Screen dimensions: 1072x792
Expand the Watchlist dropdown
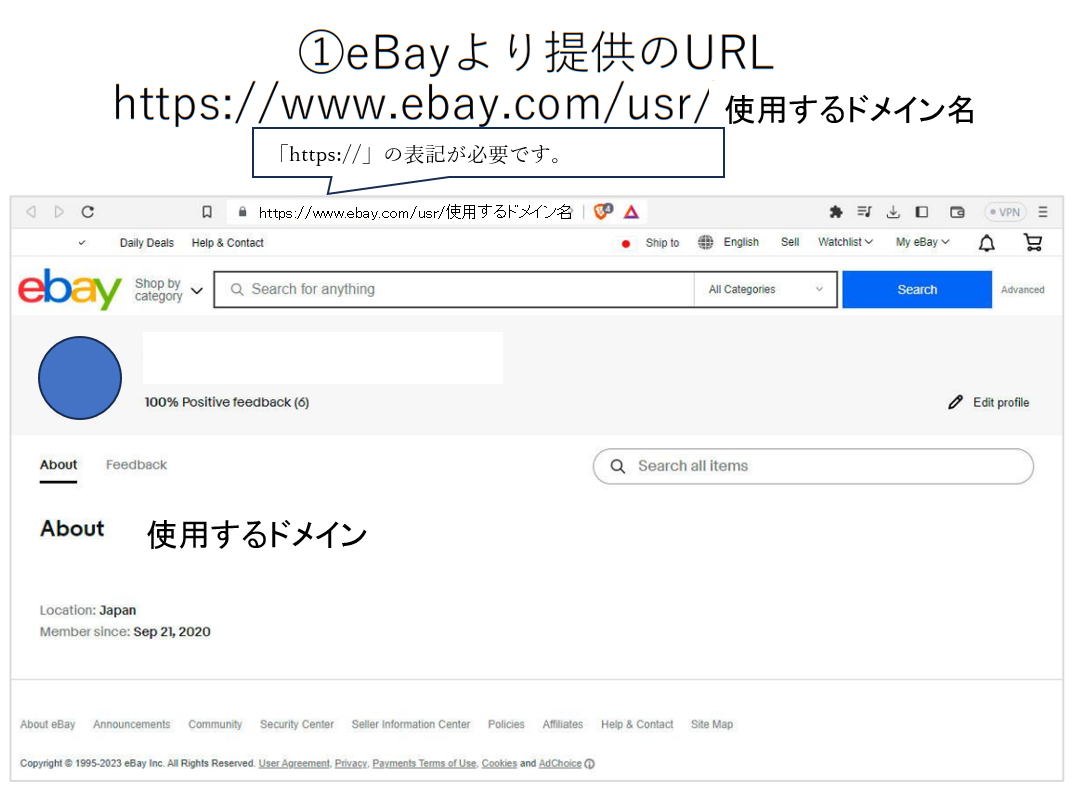(846, 242)
